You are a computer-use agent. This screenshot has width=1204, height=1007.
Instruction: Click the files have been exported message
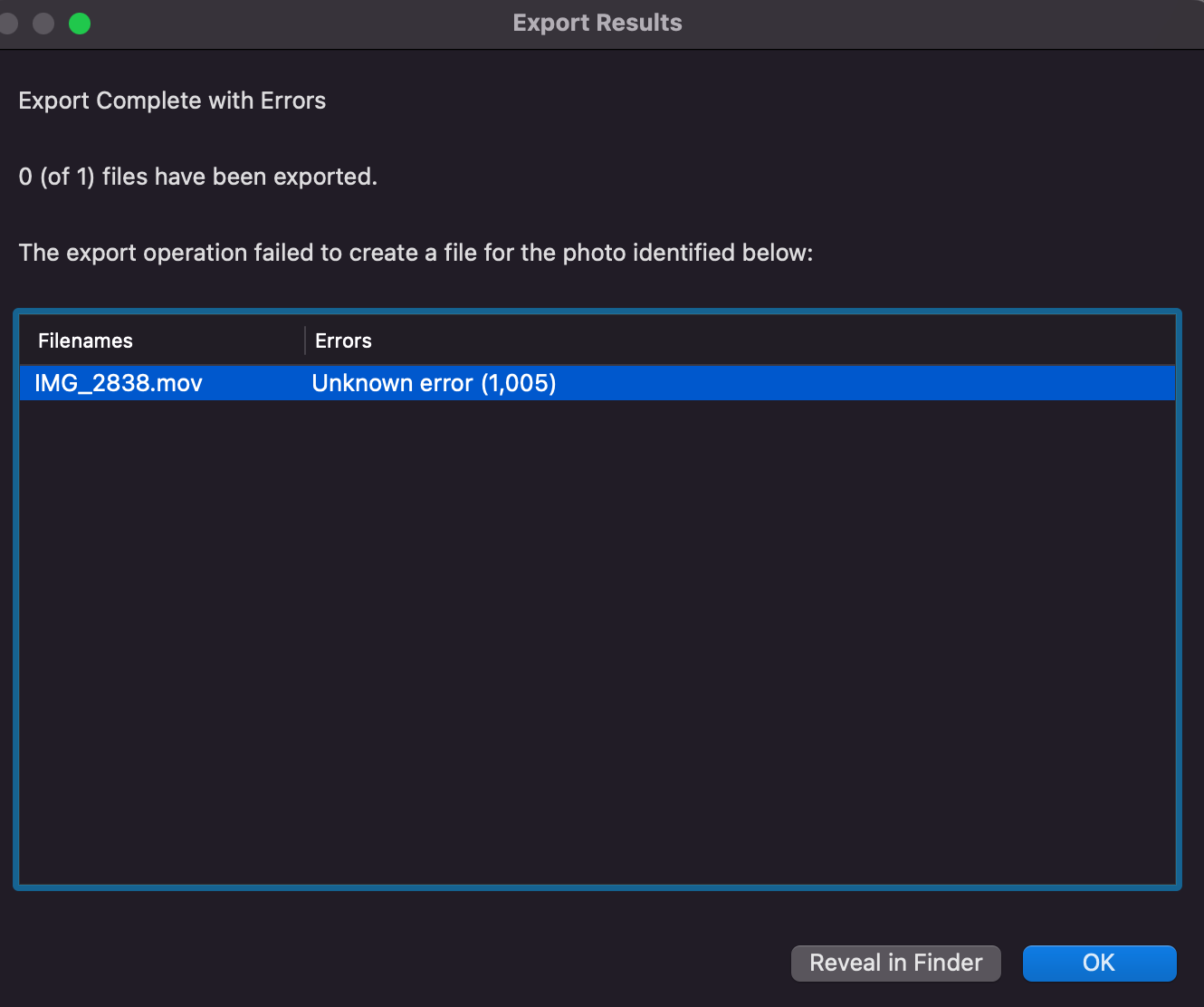pyautogui.click(x=197, y=177)
